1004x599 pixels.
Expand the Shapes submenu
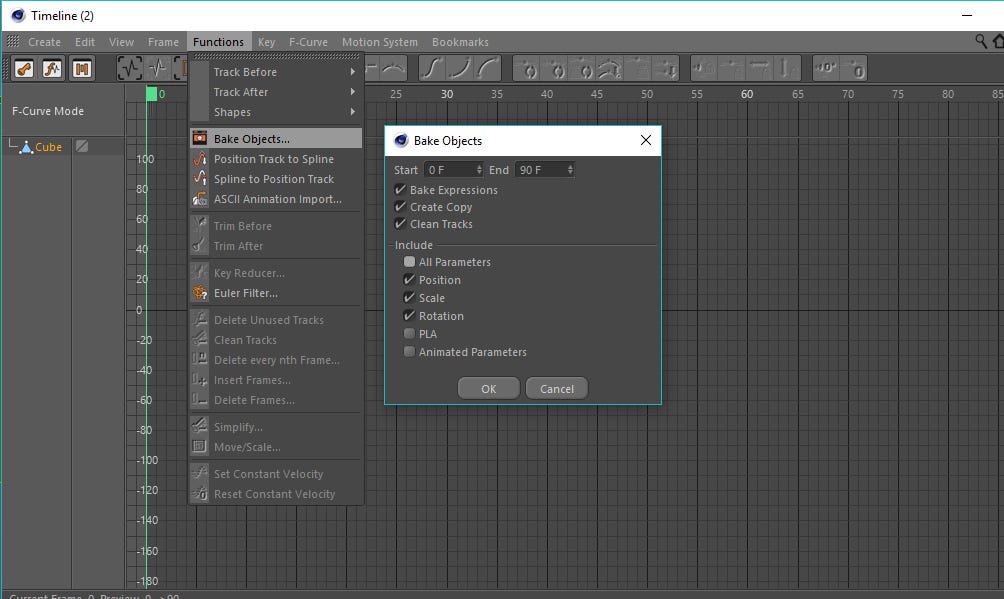pyautogui.click(x=276, y=111)
